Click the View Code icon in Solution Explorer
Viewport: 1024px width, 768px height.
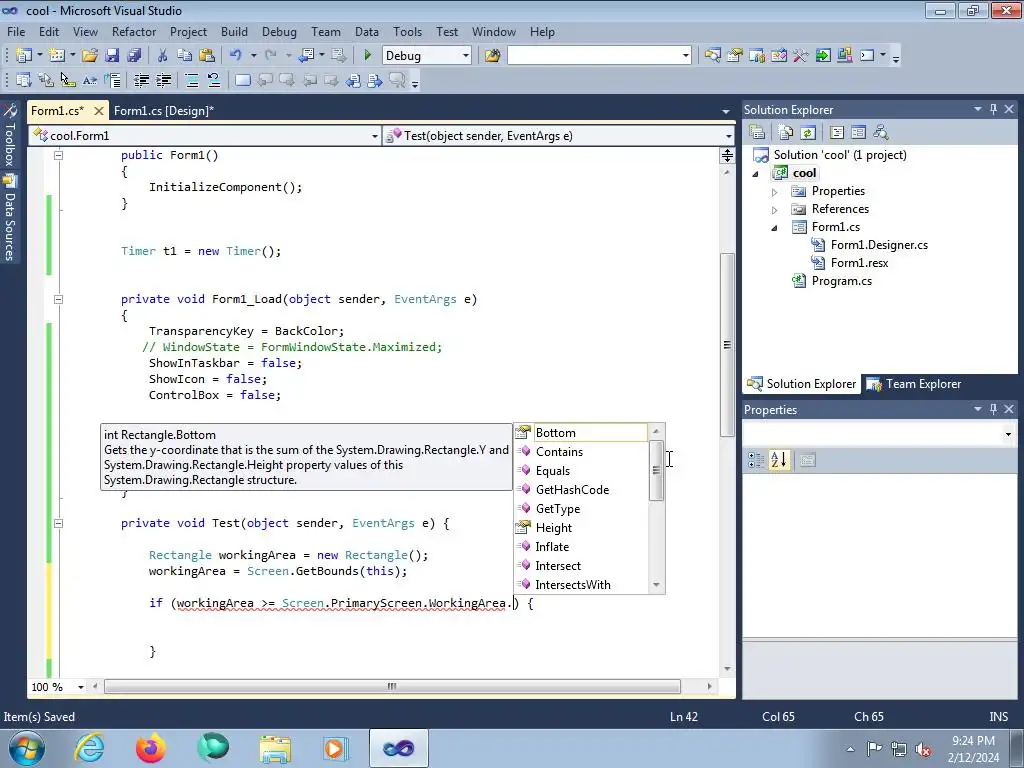(837, 133)
